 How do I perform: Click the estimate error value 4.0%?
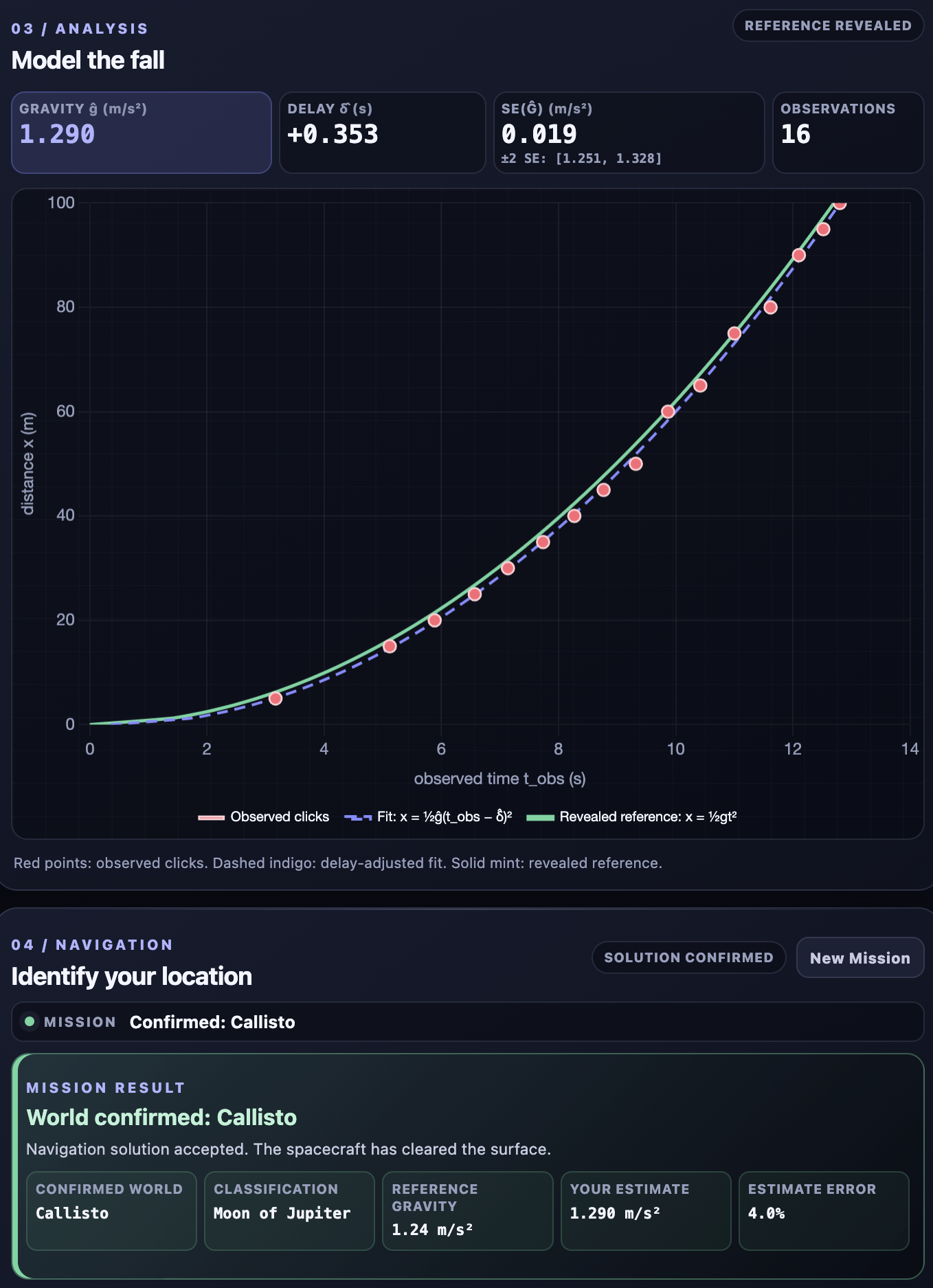(766, 1214)
